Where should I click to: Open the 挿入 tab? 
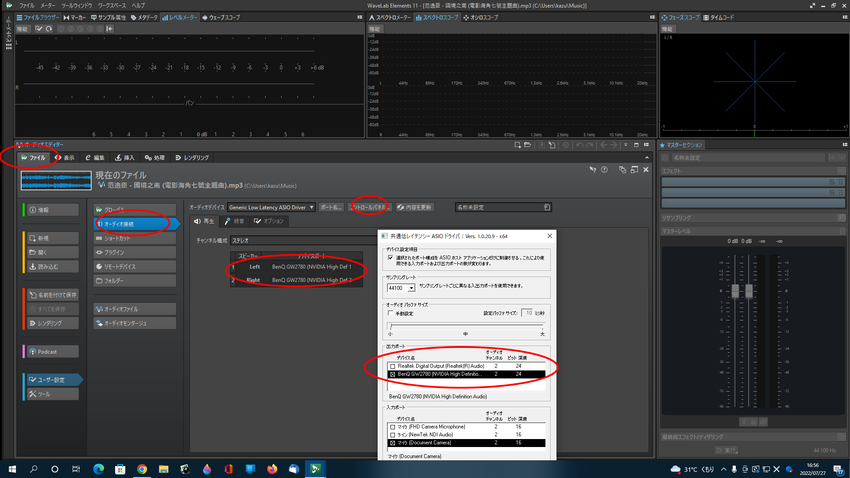pos(125,158)
